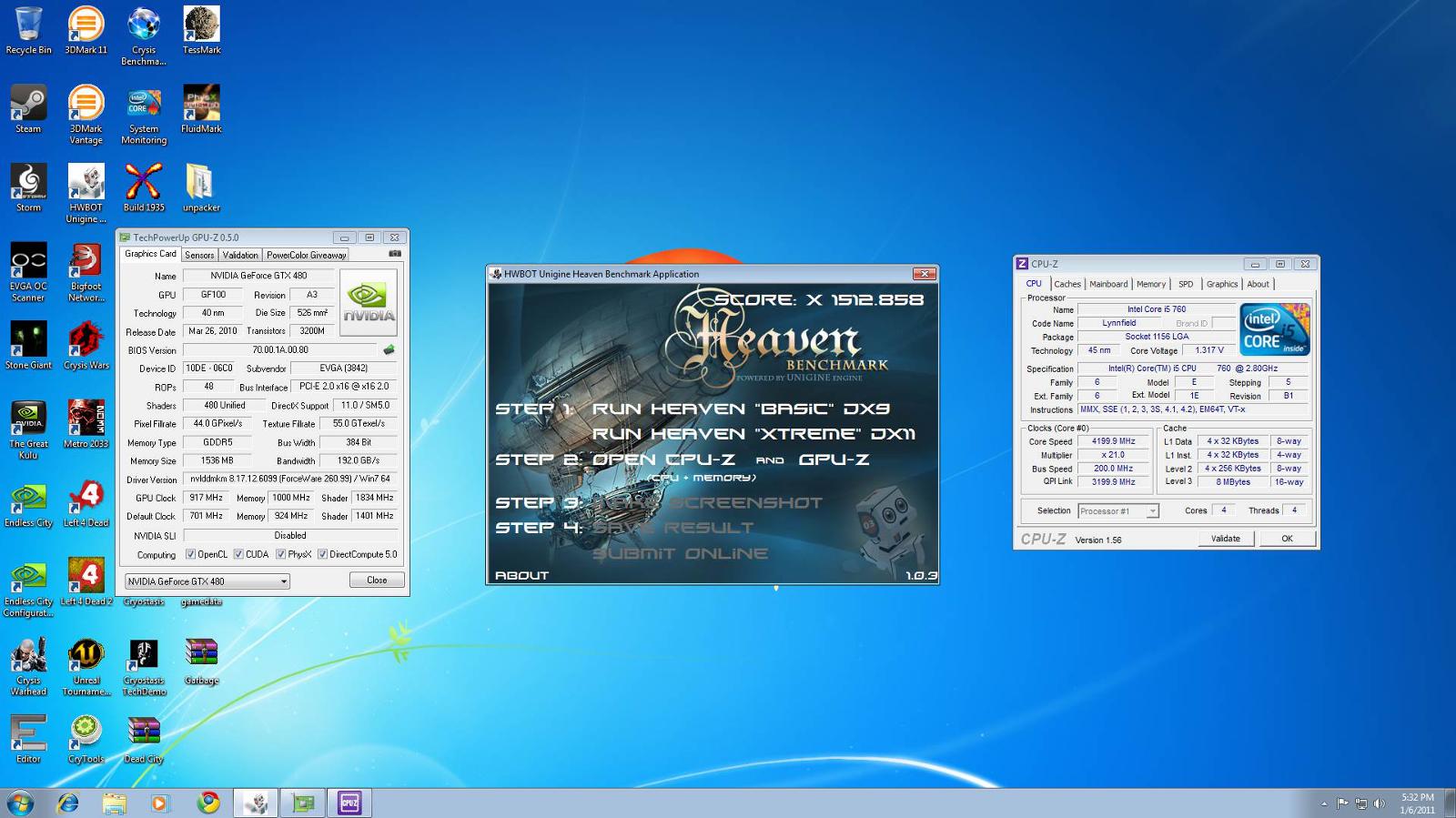
Task: Toggle CUDA checkbox in GPU-Z
Action: click(238, 554)
